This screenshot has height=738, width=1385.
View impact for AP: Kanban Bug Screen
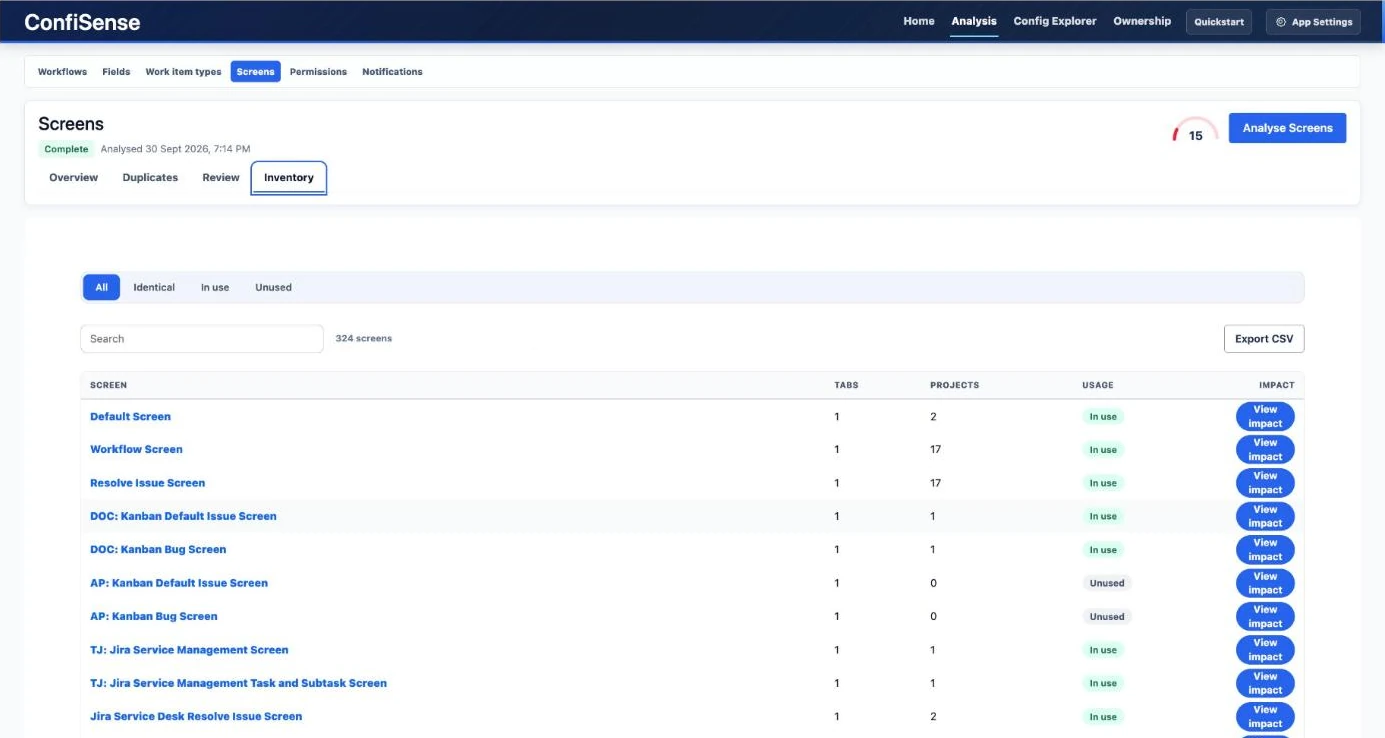point(1265,617)
